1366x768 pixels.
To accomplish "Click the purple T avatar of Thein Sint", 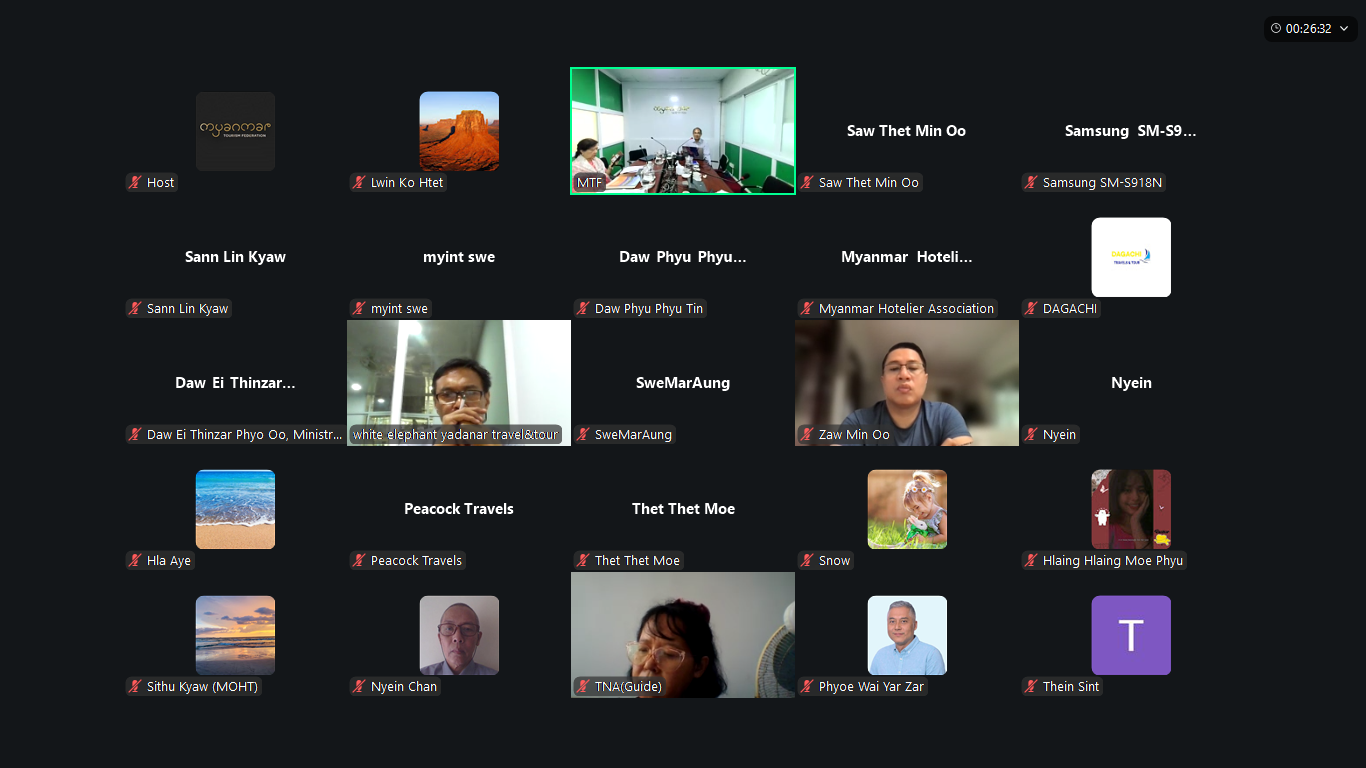I will pyautogui.click(x=1131, y=635).
